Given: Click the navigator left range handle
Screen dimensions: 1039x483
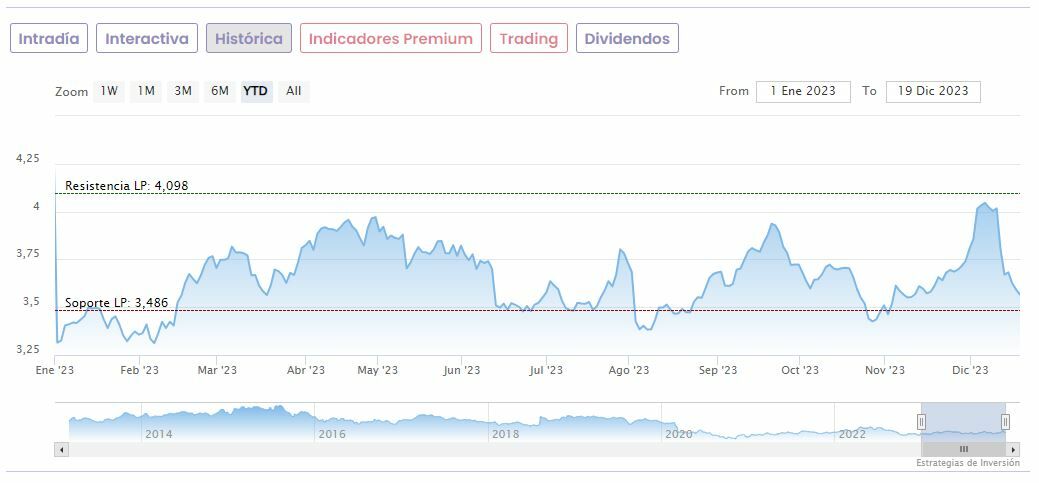Looking at the screenshot, I should tap(921, 422).
